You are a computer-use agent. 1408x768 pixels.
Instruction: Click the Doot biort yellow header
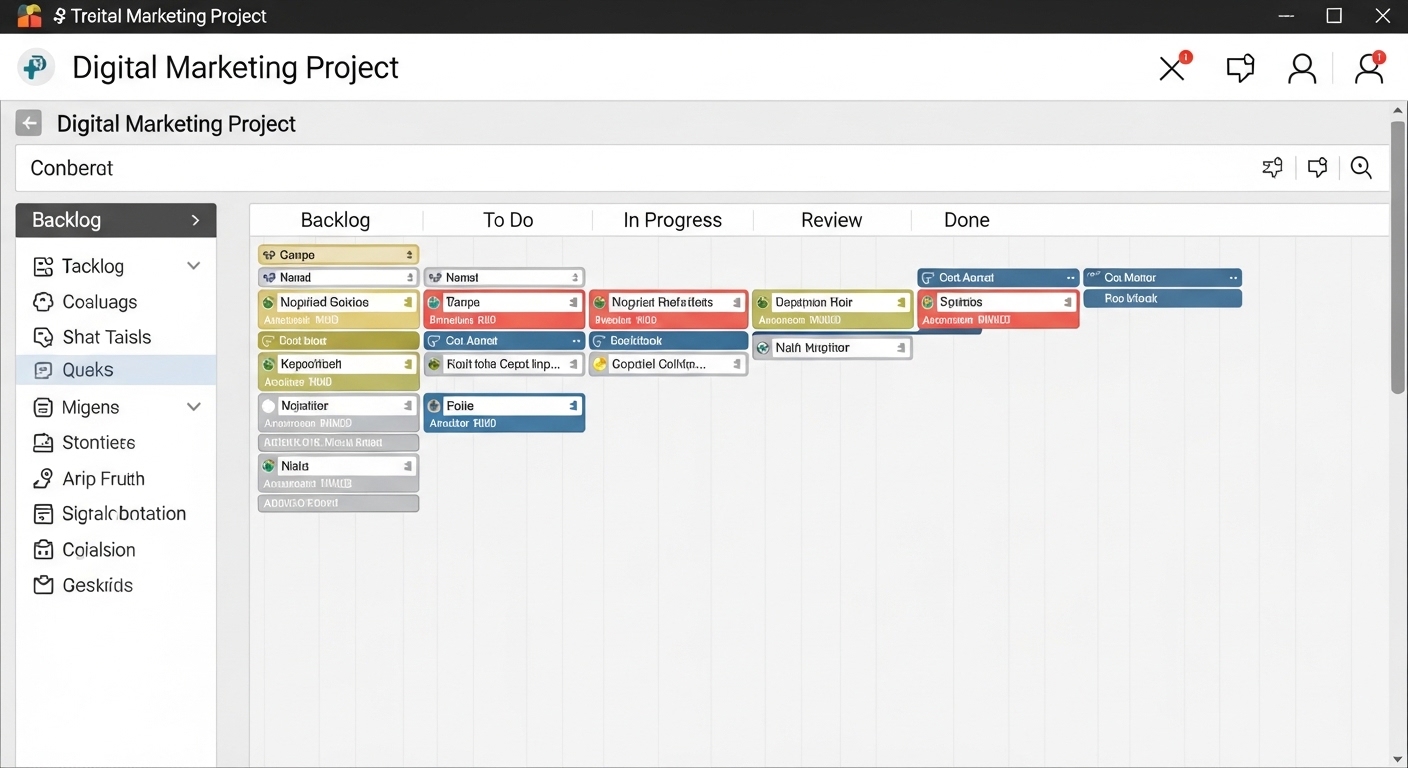339,341
